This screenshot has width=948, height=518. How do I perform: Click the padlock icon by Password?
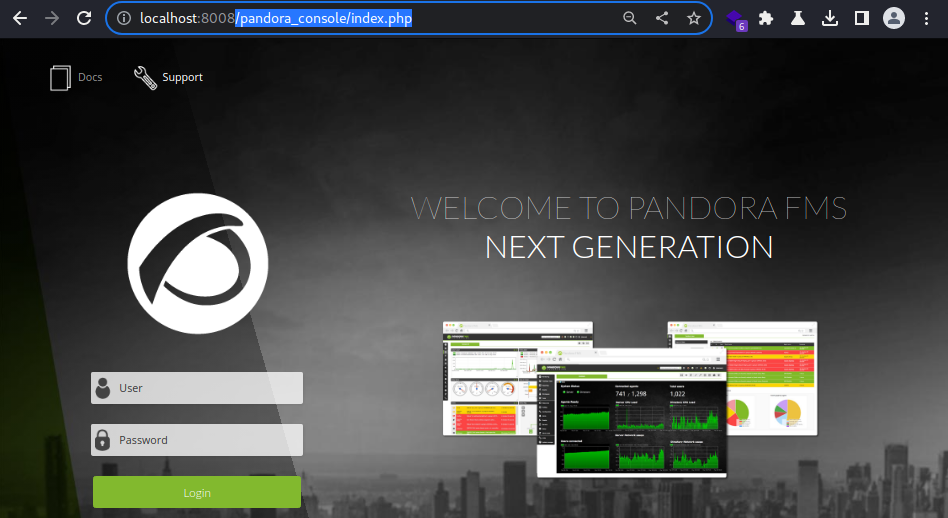pos(103,440)
